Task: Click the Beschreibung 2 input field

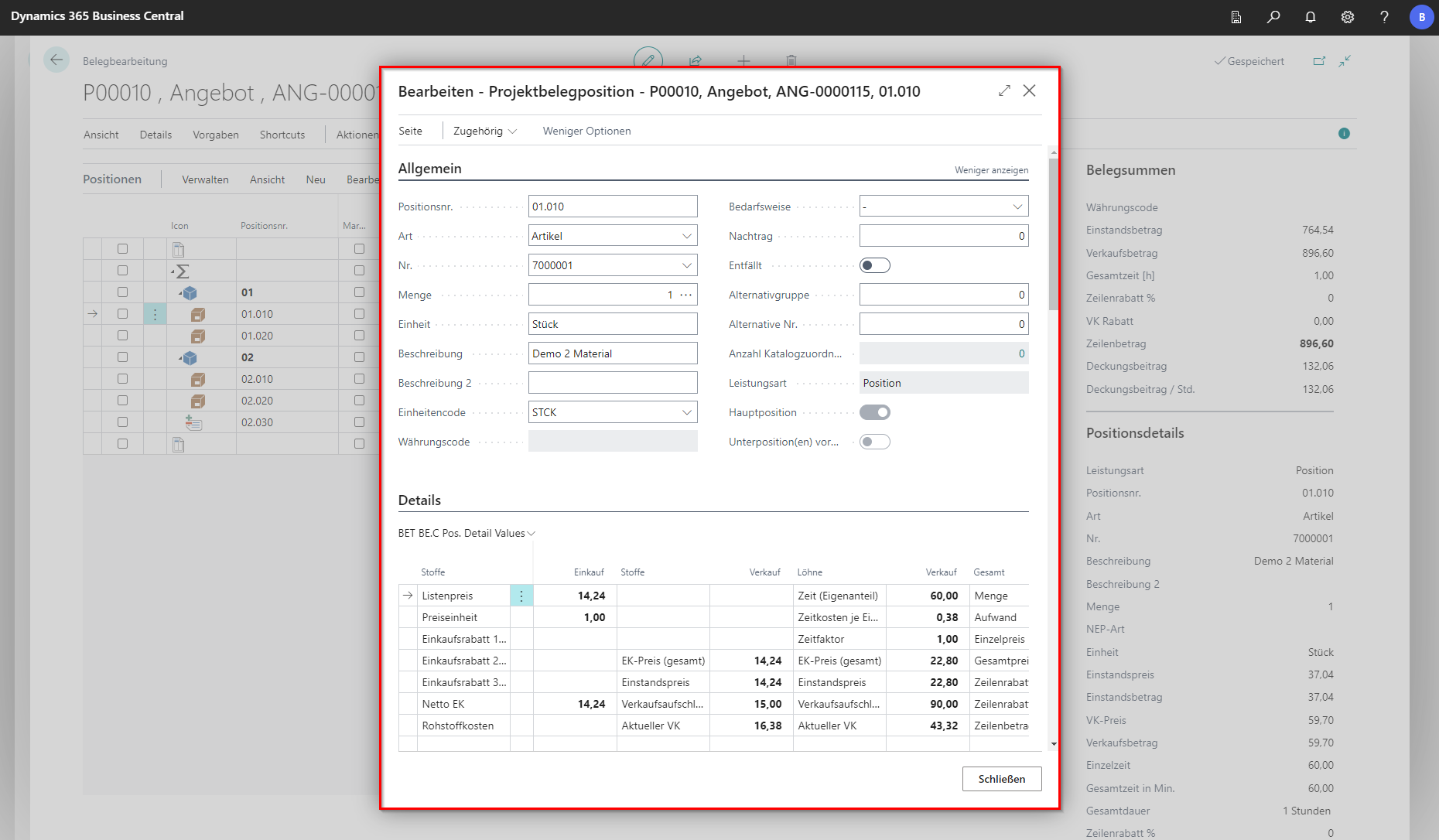Action: pos(612,383)
